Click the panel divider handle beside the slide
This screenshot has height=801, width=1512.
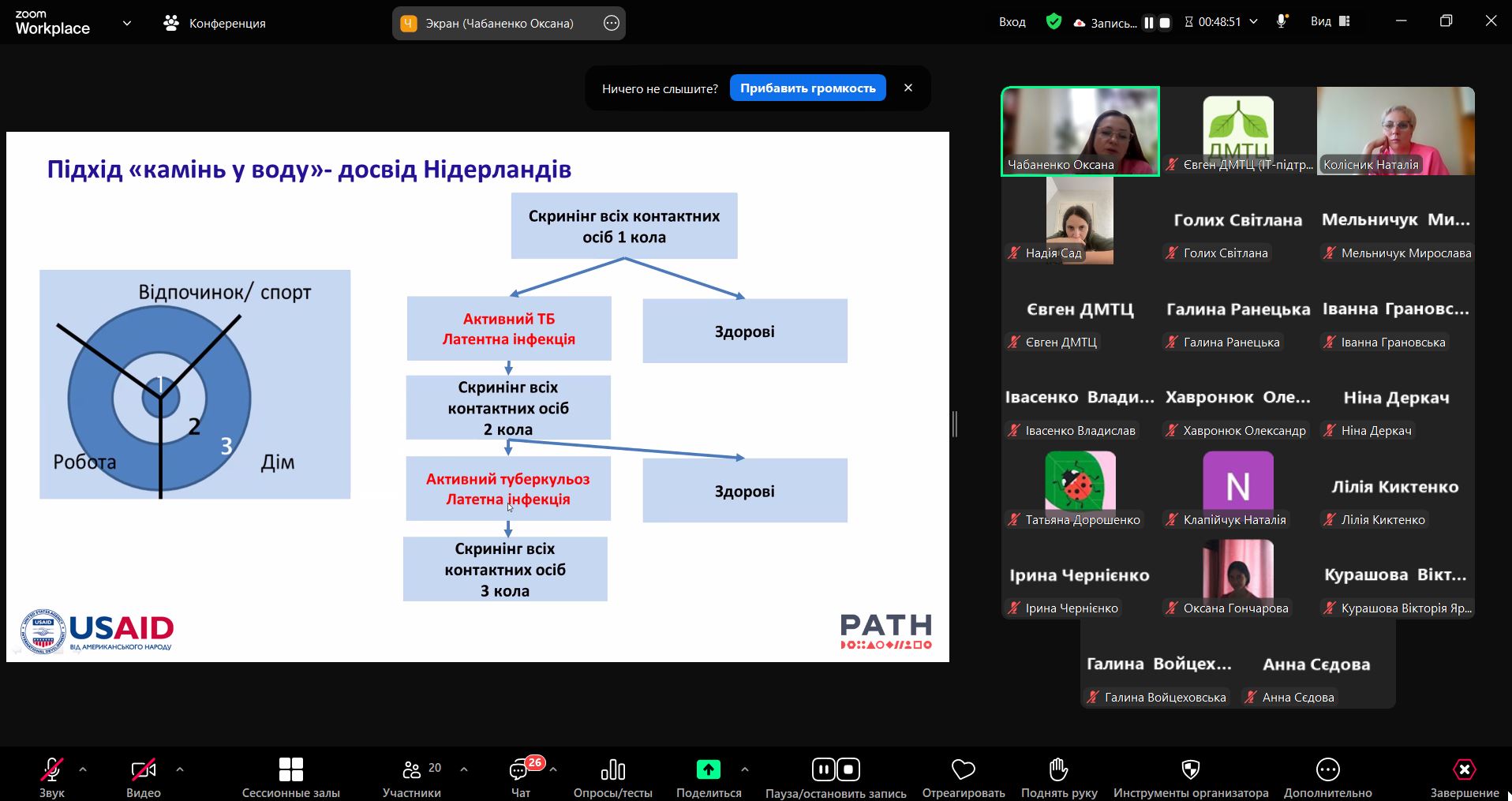coord(955,424)
